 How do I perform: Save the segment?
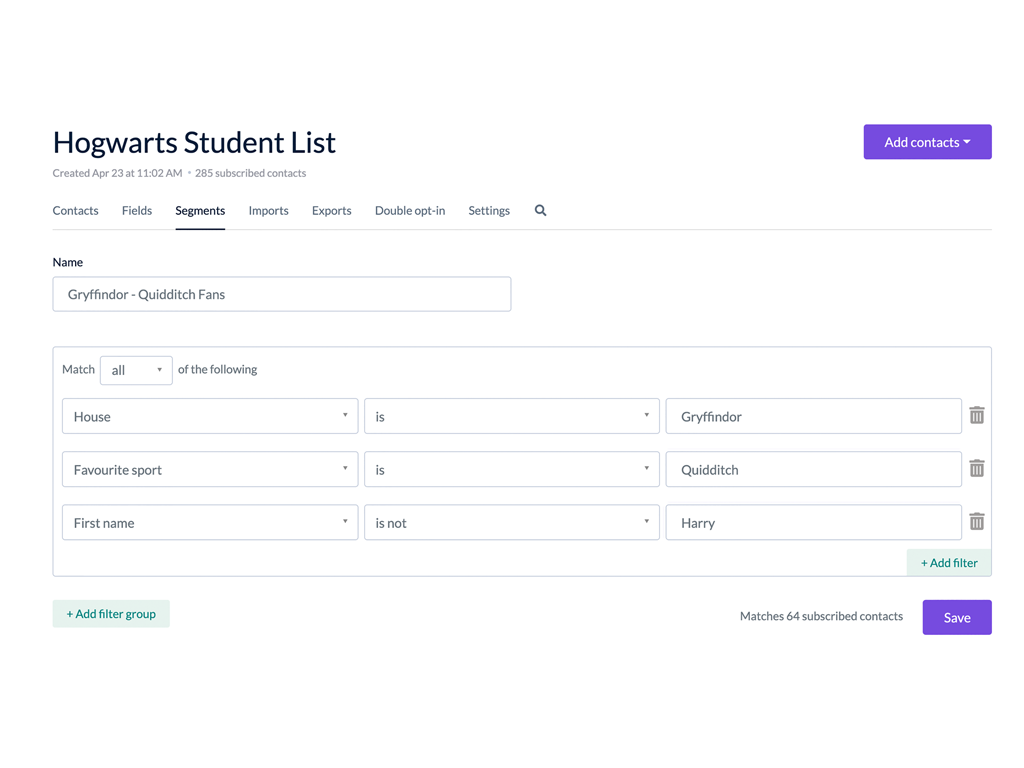click(x=956, y=617)
